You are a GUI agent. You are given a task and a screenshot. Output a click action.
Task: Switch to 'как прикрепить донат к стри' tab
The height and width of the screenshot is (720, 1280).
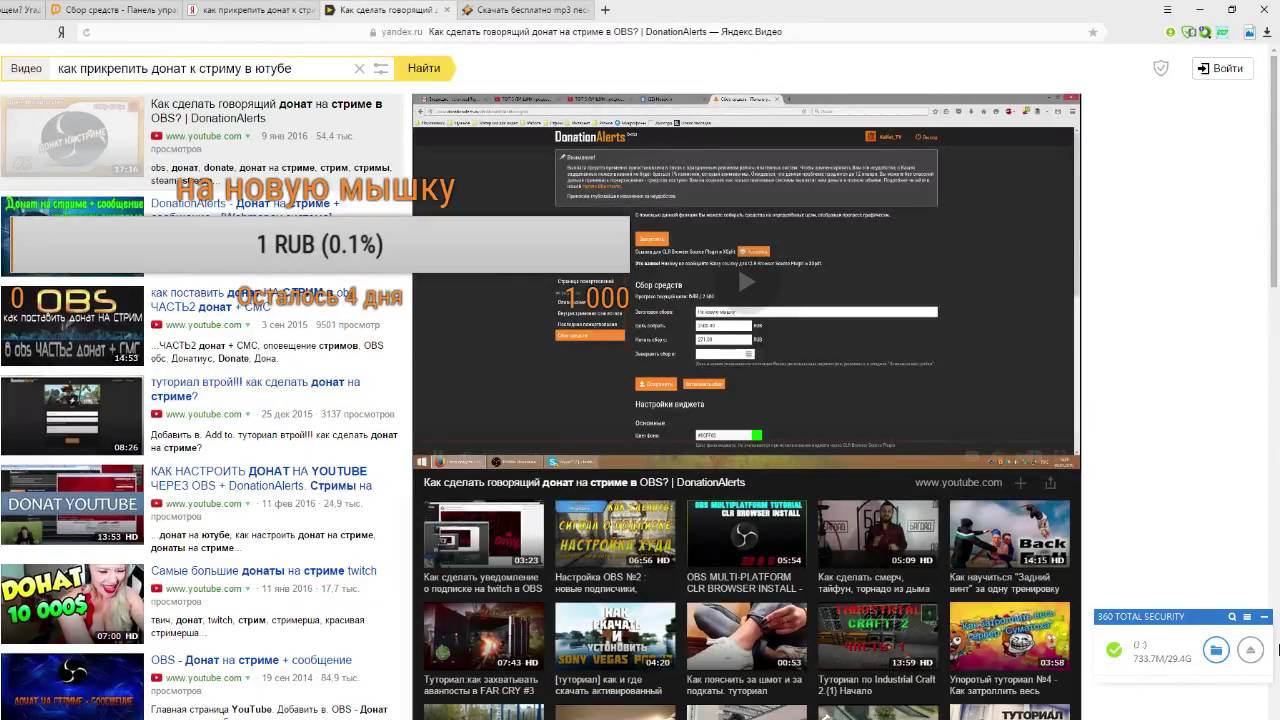250,10
